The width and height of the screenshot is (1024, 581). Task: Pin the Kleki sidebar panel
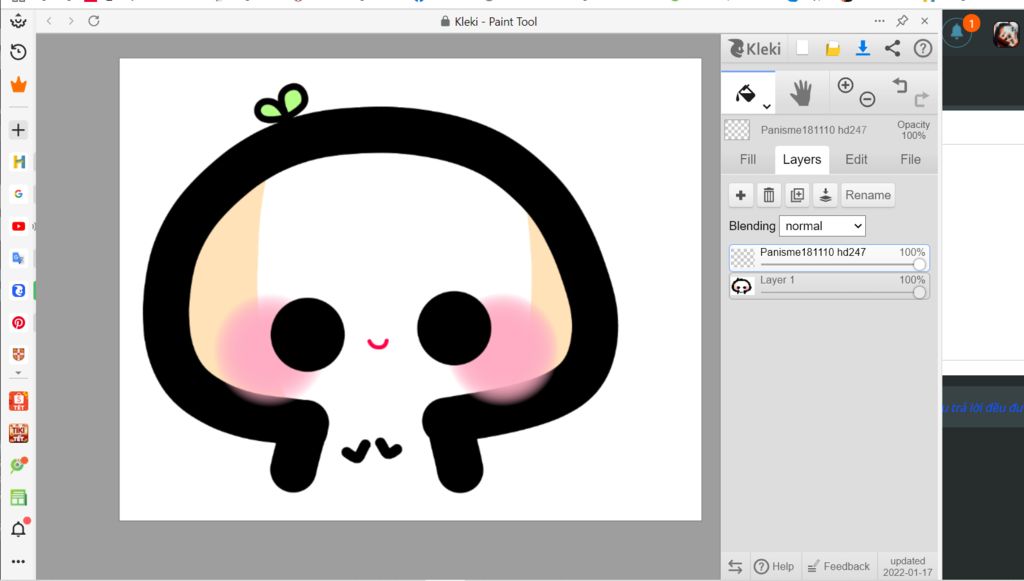pyautogui.click(x=903, y=21)
